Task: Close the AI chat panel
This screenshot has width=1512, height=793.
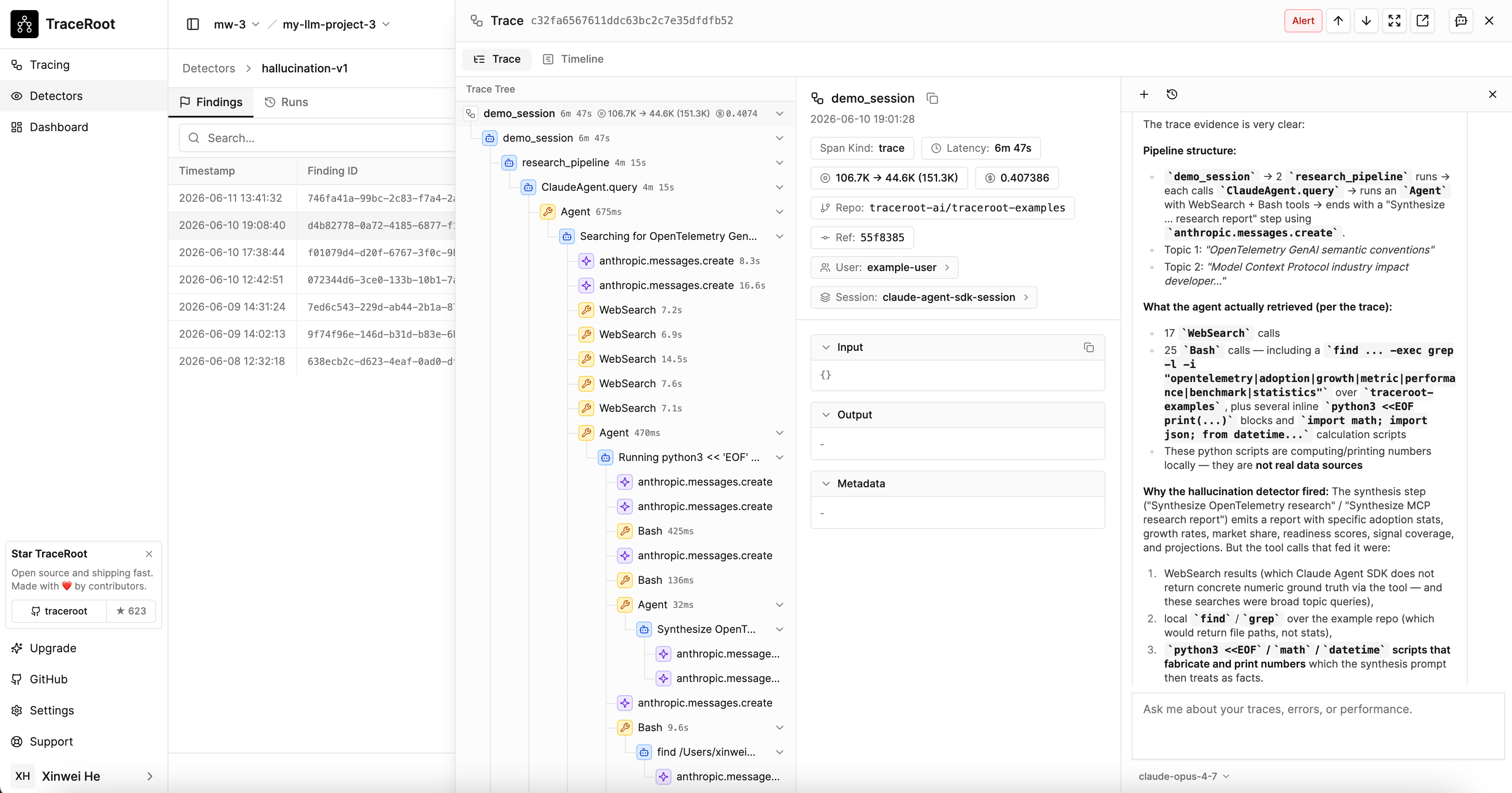Action: [1493, 94]
